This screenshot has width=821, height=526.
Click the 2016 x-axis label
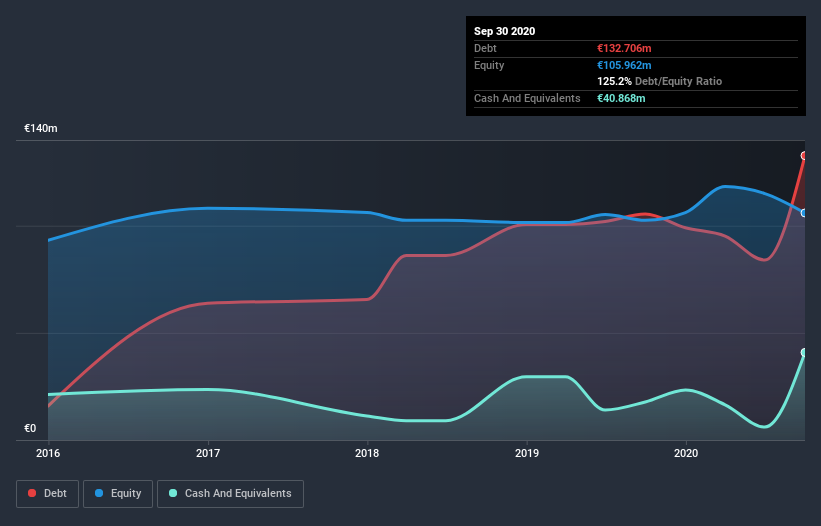[48, 453]
